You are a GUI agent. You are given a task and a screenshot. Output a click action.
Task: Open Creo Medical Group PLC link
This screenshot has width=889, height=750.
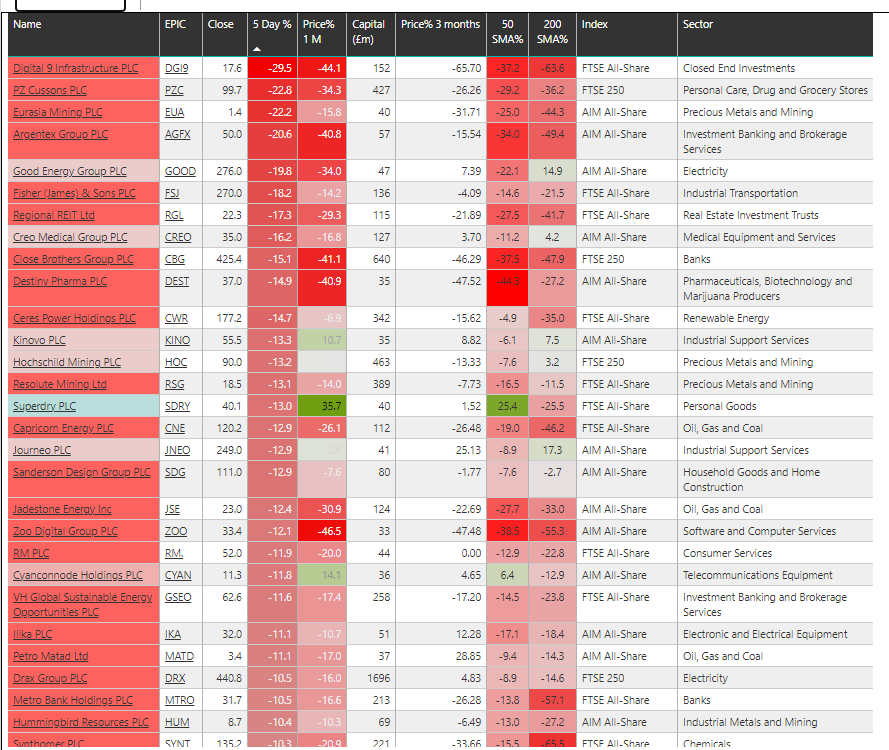point(70,238)
